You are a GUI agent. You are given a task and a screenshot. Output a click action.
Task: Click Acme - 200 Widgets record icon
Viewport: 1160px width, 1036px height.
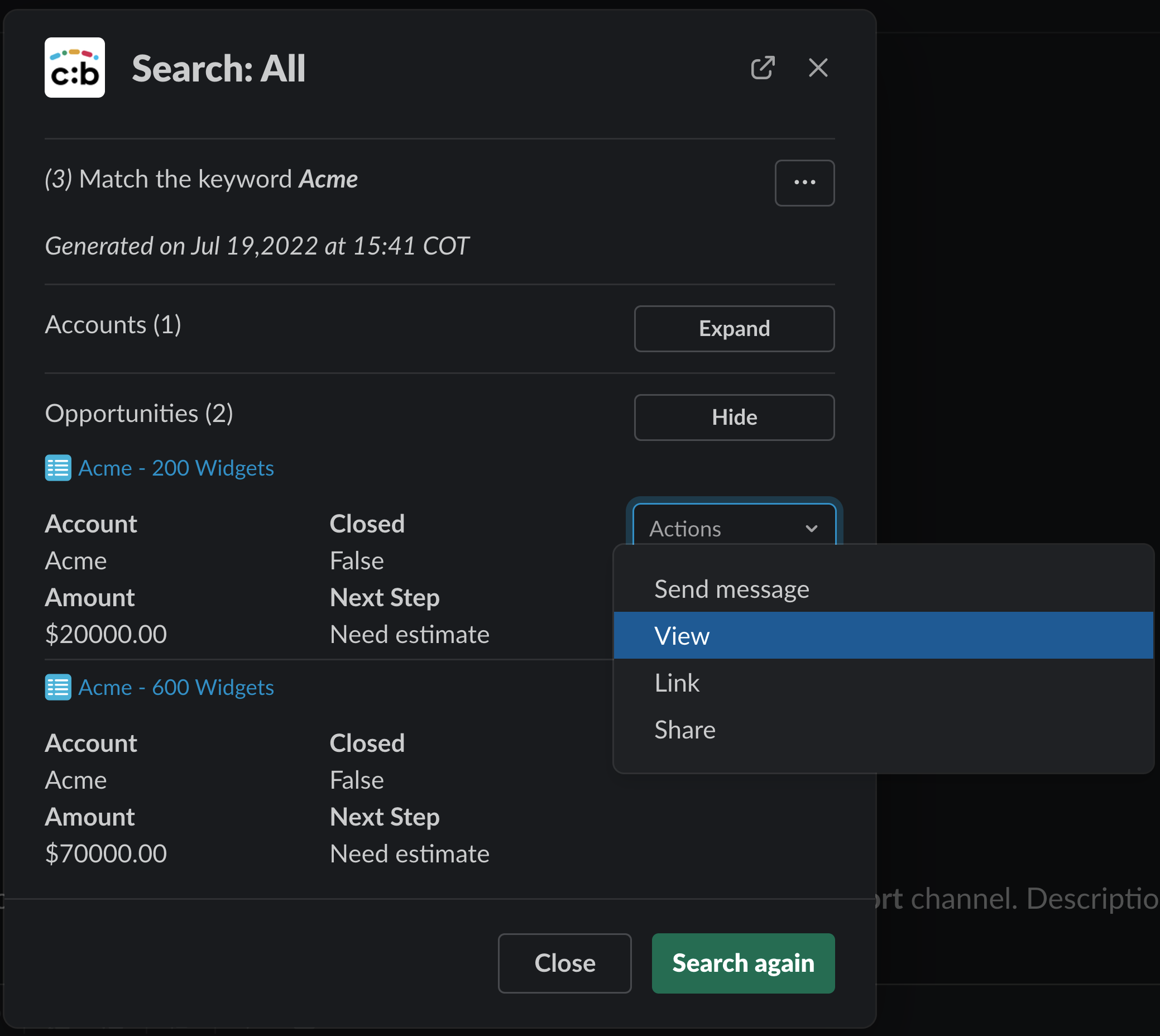(x=58, y=468)
